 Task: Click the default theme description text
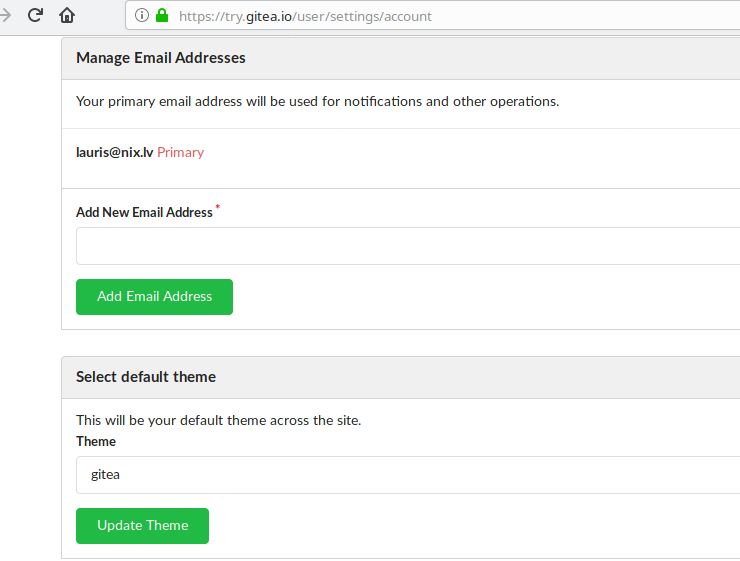pyautogui.click(x=219, y=420)
